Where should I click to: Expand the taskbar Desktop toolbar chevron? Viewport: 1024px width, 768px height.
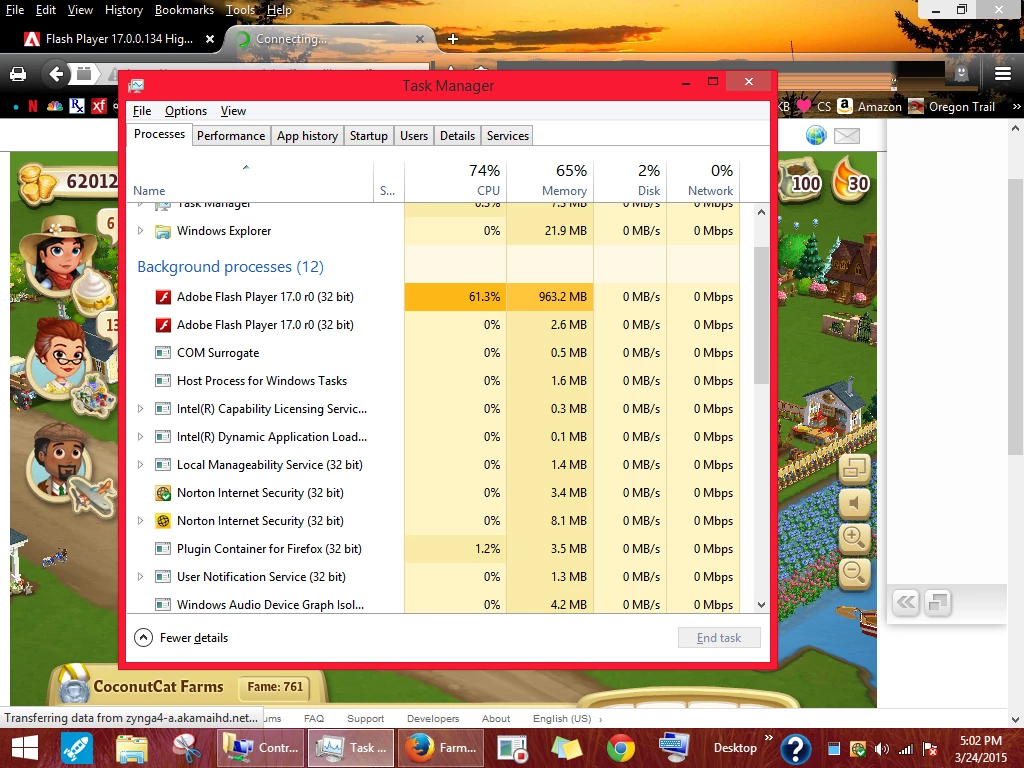point(769,738)
